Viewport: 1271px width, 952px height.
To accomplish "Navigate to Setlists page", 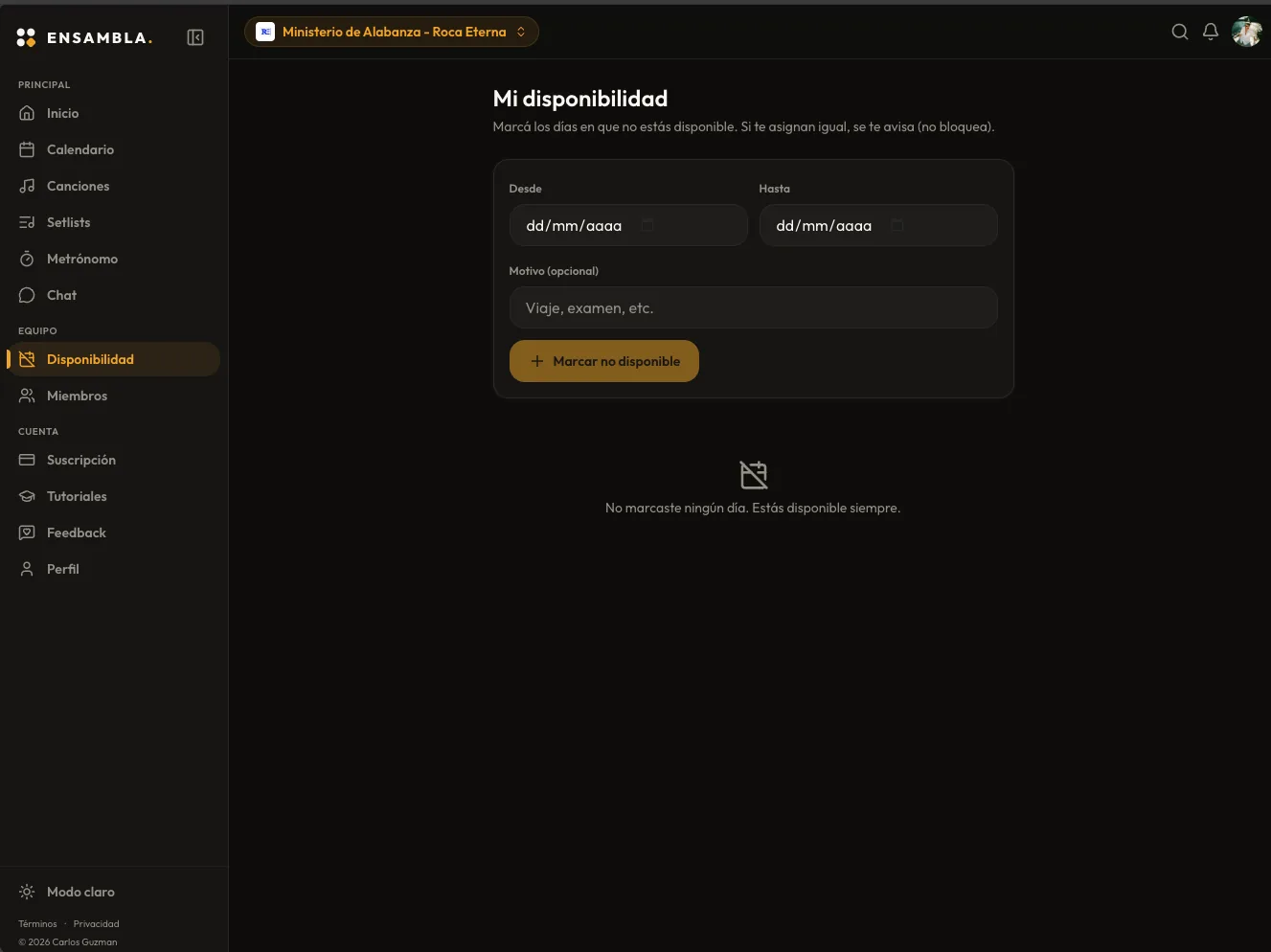I will pyautogui.click(x=114, y=222).
